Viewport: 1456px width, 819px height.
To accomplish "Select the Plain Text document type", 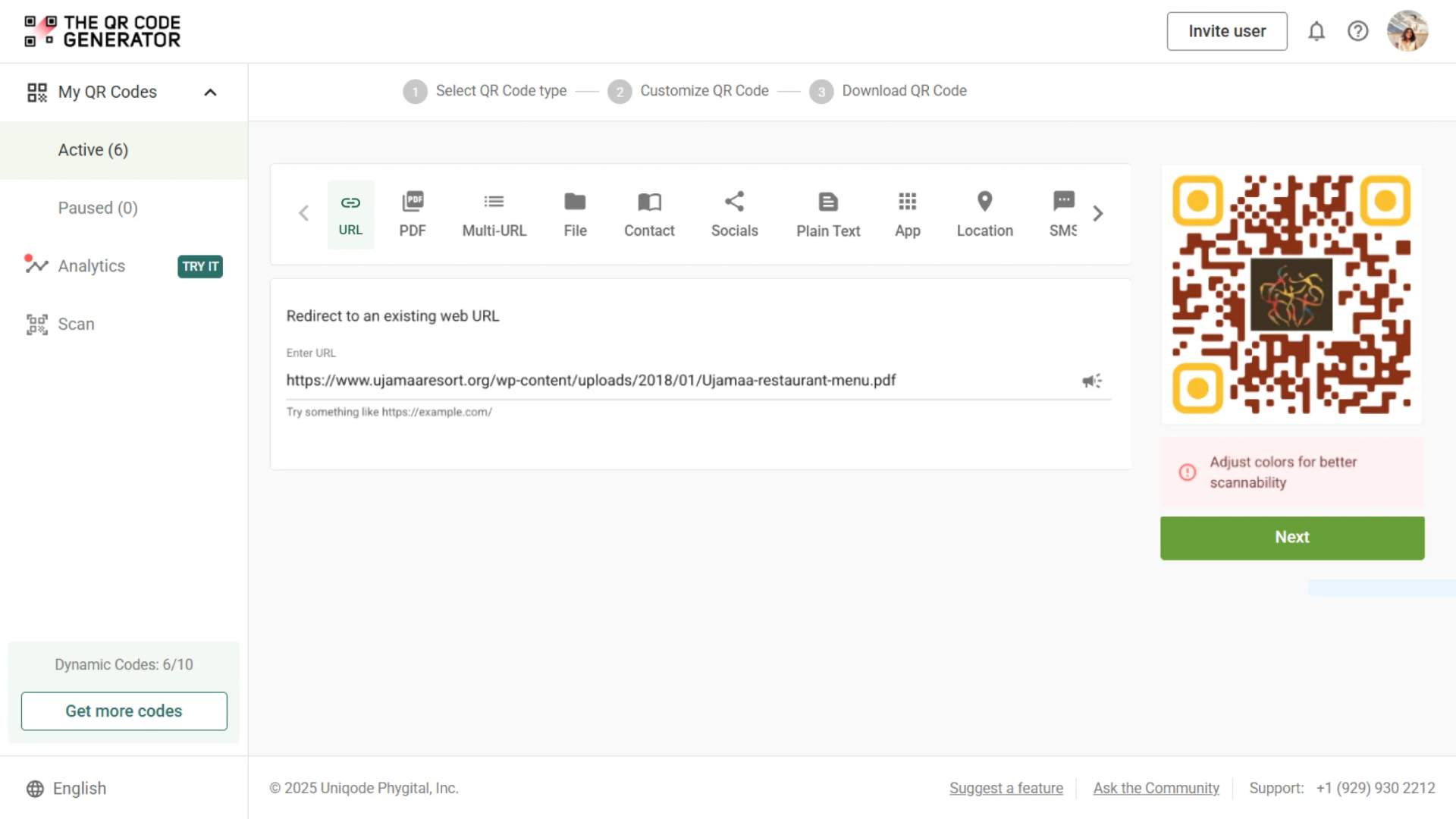I will pyautogui.click(x=828, y=214).
